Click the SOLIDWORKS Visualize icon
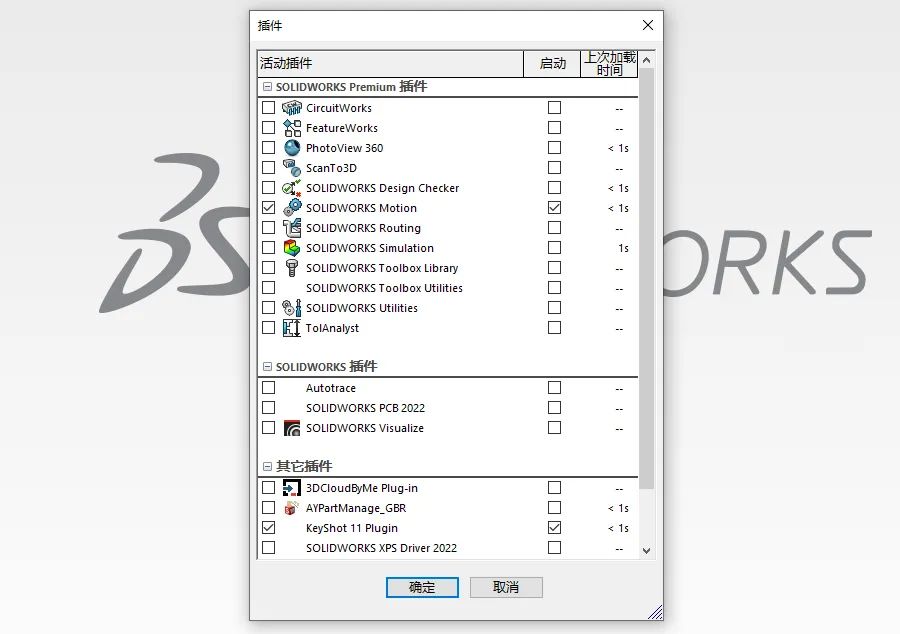900x634 pixels. pyautogui.click(x=292, y=428)
